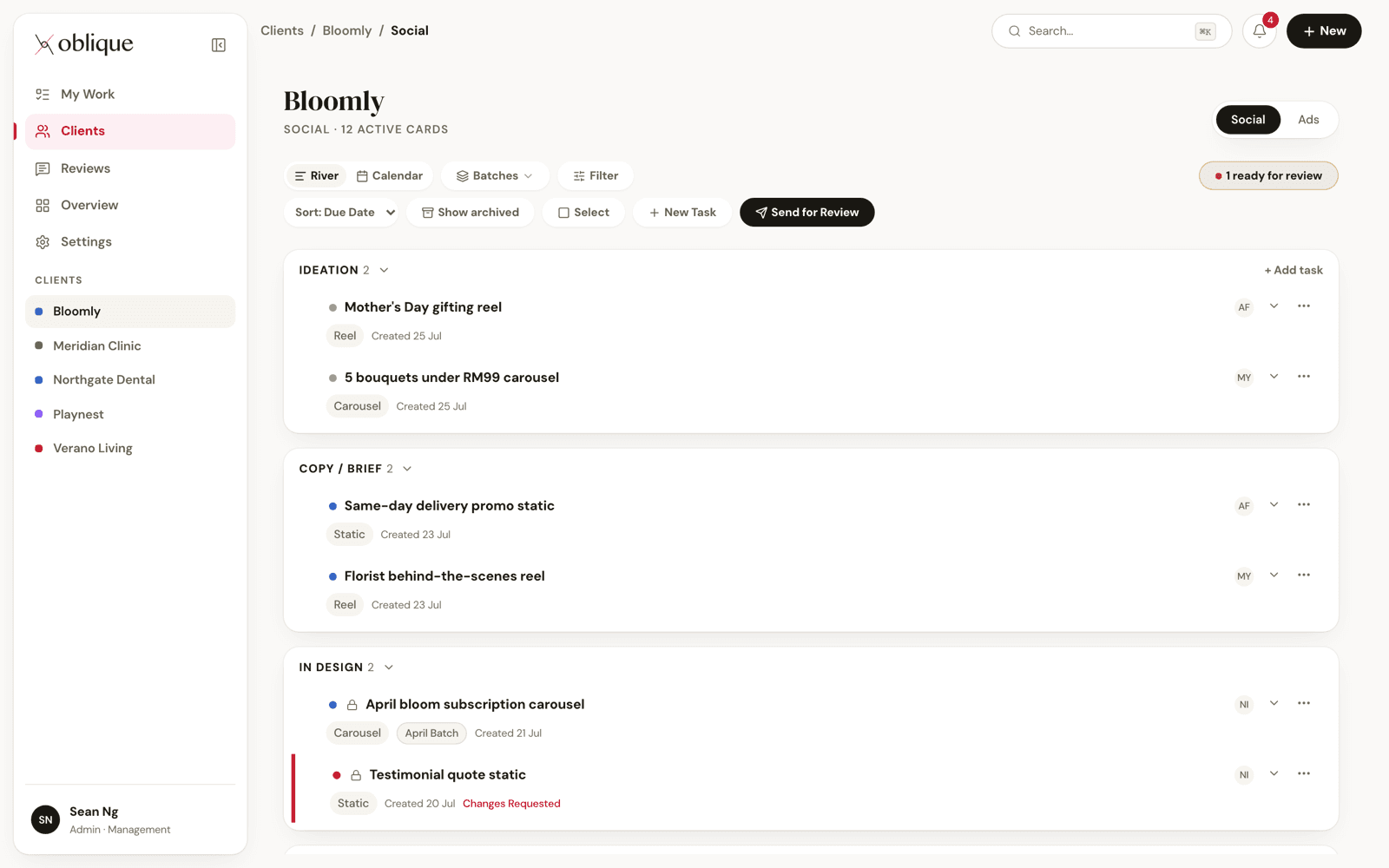Click AF avatar on Same-day delivery static

(1244, 506)
